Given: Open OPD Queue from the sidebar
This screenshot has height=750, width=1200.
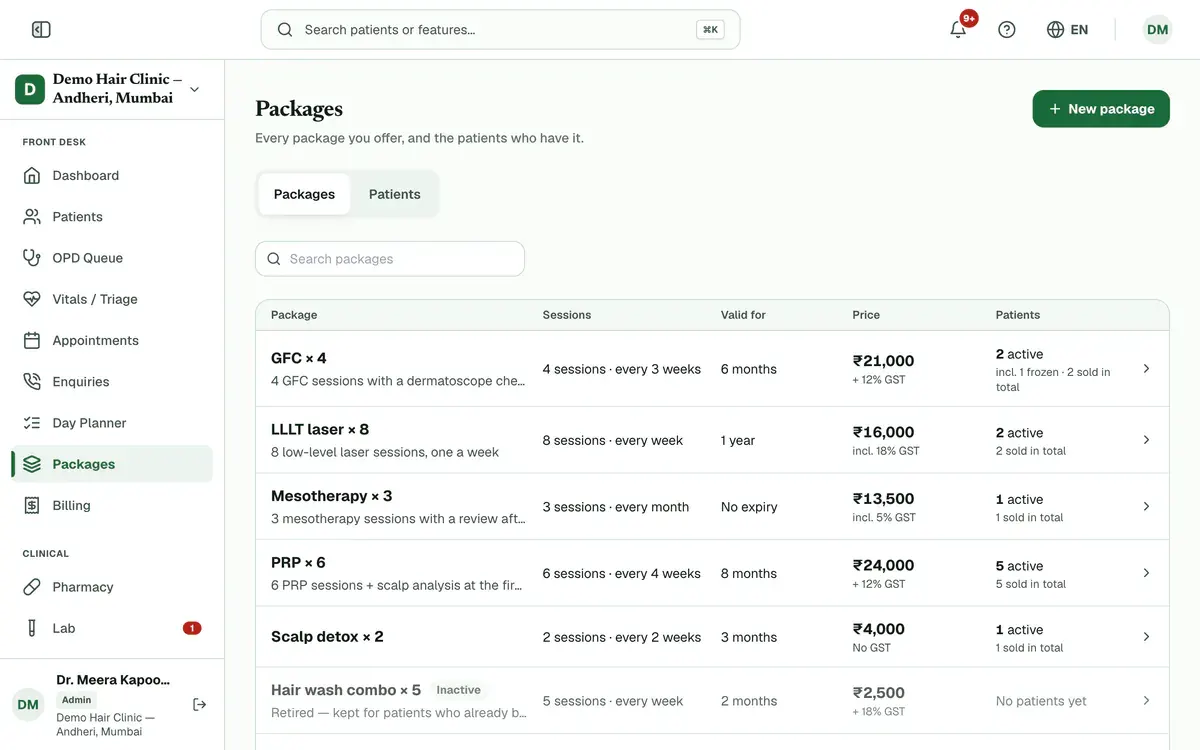Looking at the screenshot, I should pos(112,258).
